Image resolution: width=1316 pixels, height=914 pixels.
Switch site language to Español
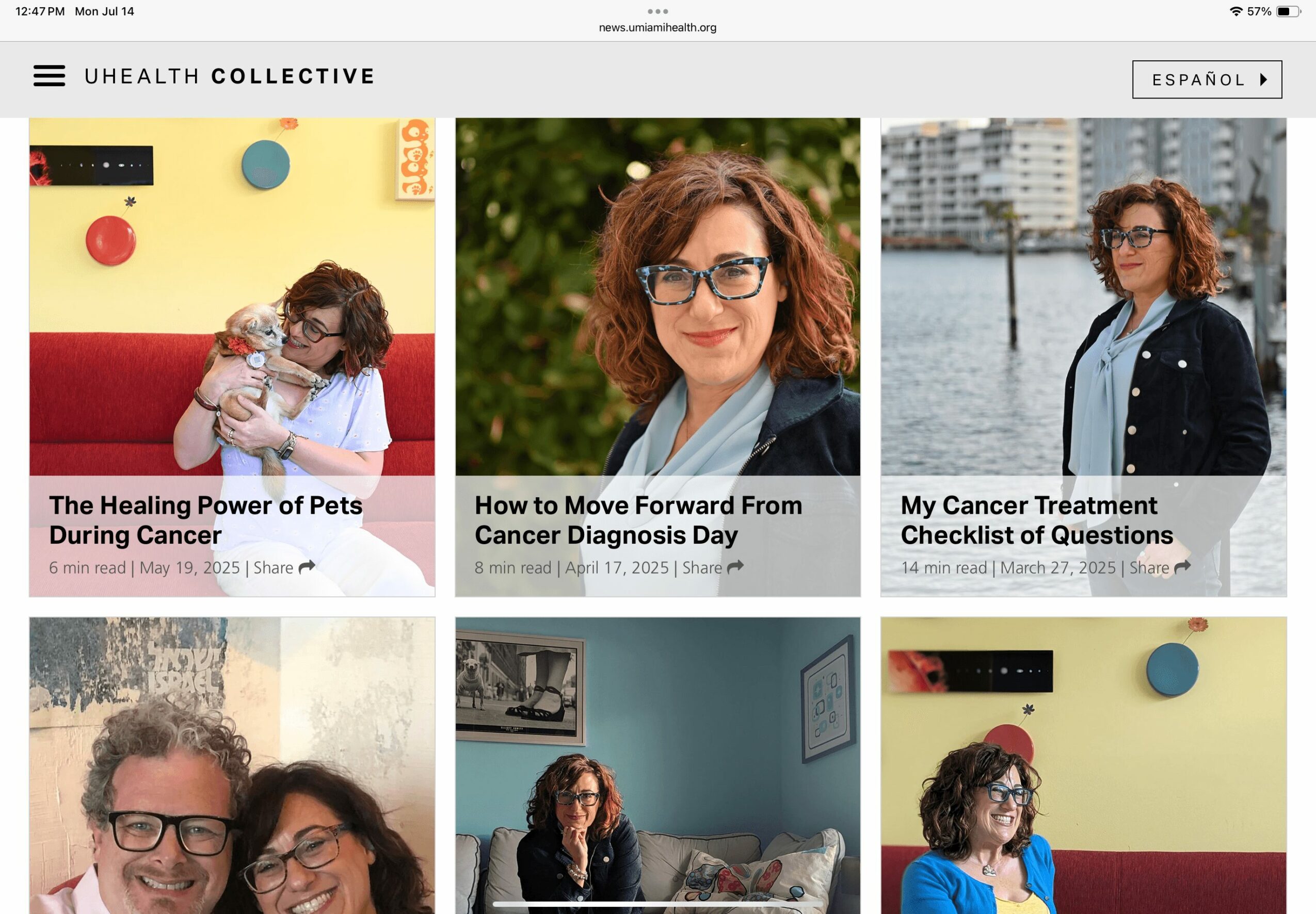(x=1207, y=79)
